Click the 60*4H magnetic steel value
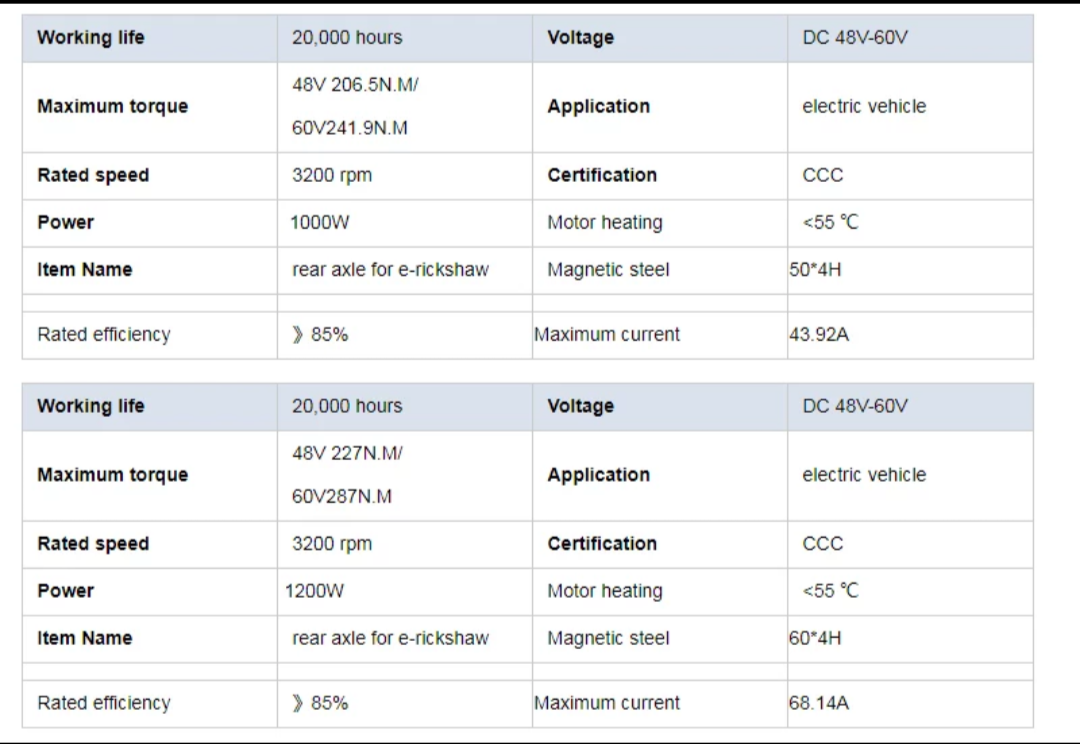 [814, 638]
